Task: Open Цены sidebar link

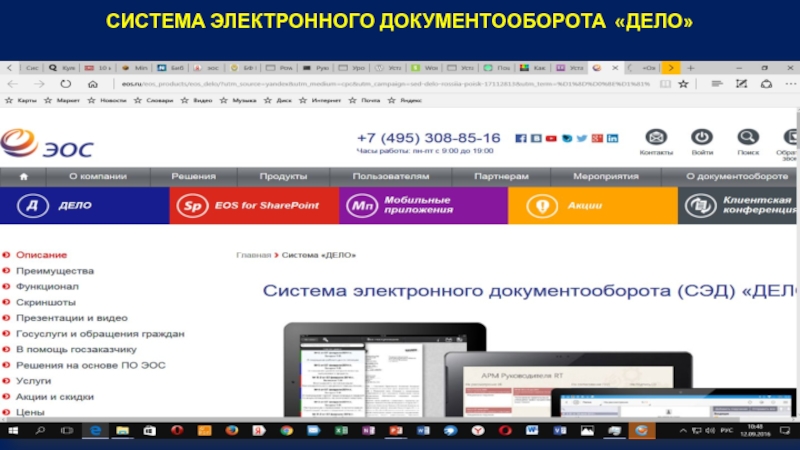Action: tap(30, 412)
